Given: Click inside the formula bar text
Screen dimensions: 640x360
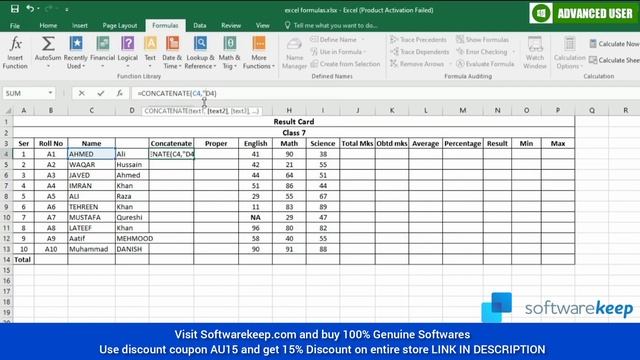Looking at the screenshot, I should point(177,93).
